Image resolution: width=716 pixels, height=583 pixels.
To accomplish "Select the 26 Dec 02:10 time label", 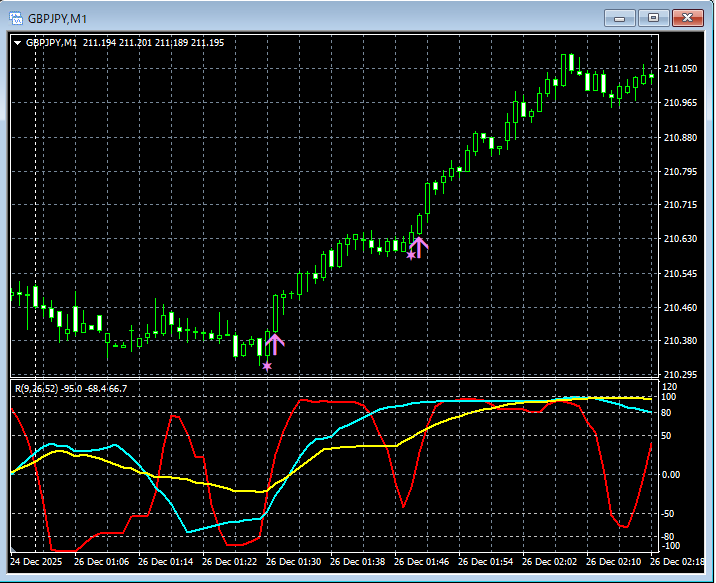I will [x=614, y=562].
